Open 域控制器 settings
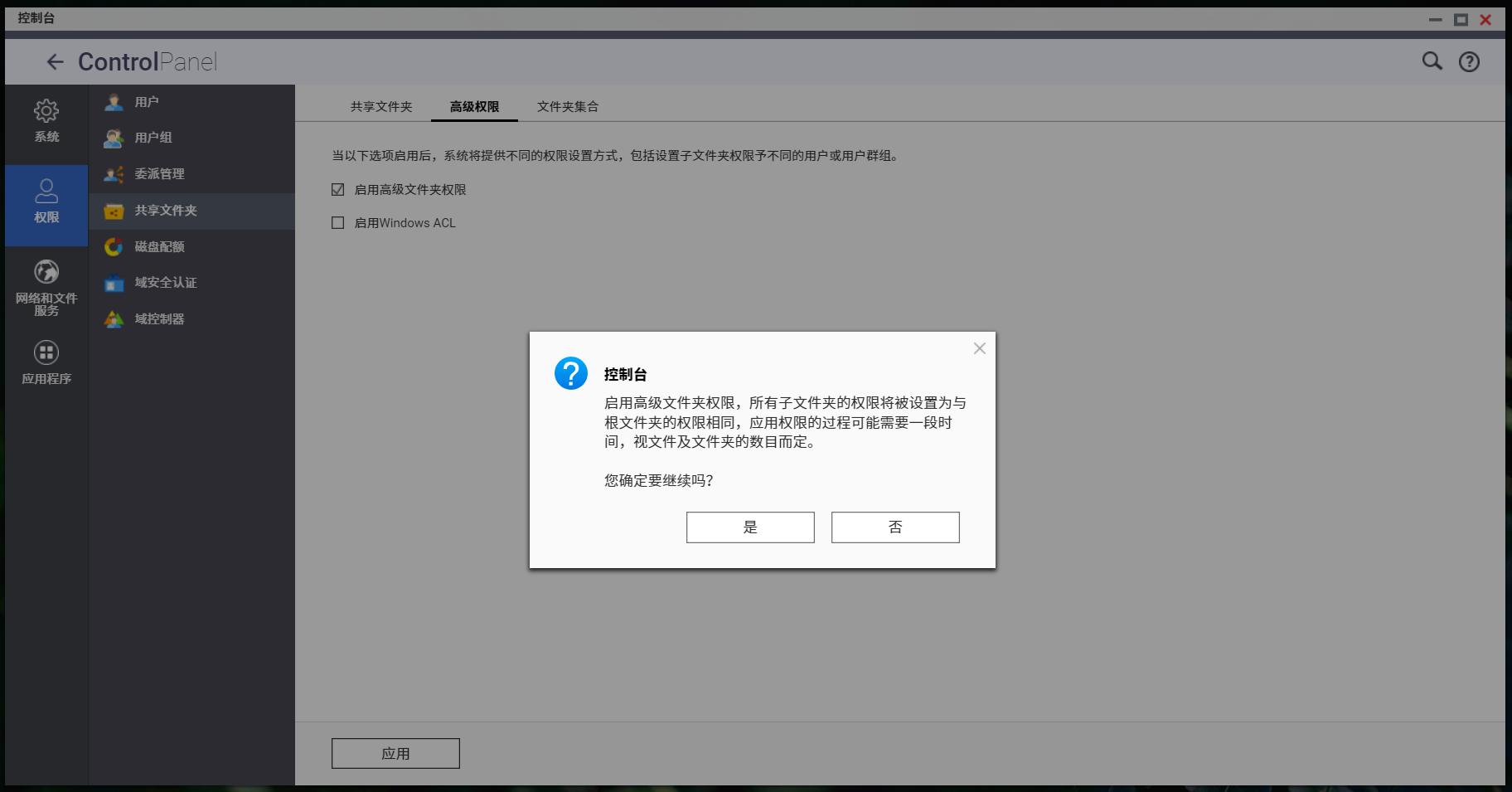This screenshot has width=1512, height=792. pos(159,318)
